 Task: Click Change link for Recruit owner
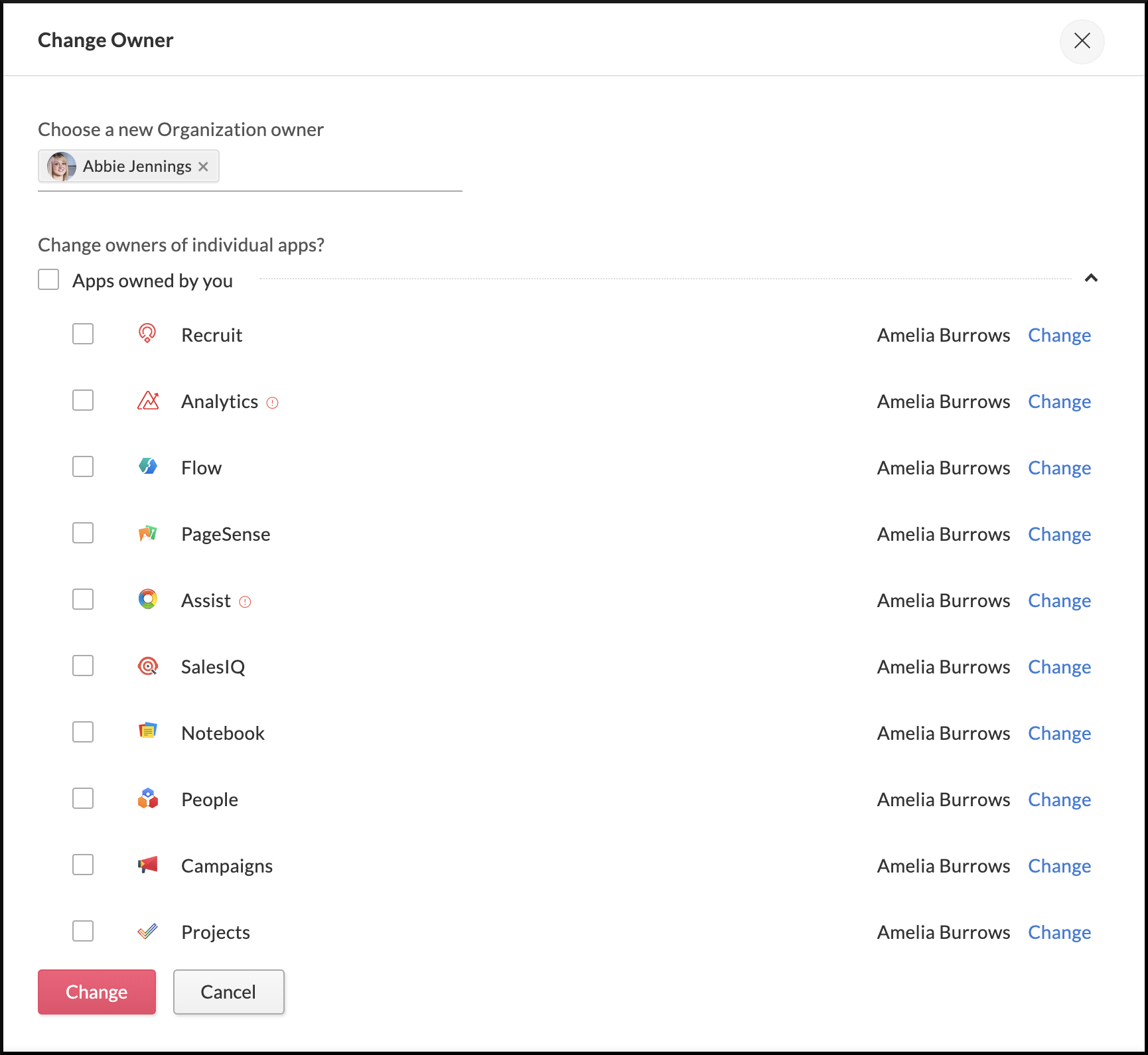click(x=1059, y=335)
